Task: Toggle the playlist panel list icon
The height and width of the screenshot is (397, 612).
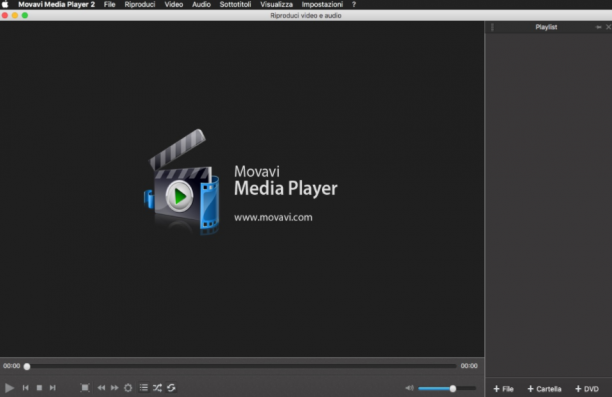Action: [x=144, y=387]
